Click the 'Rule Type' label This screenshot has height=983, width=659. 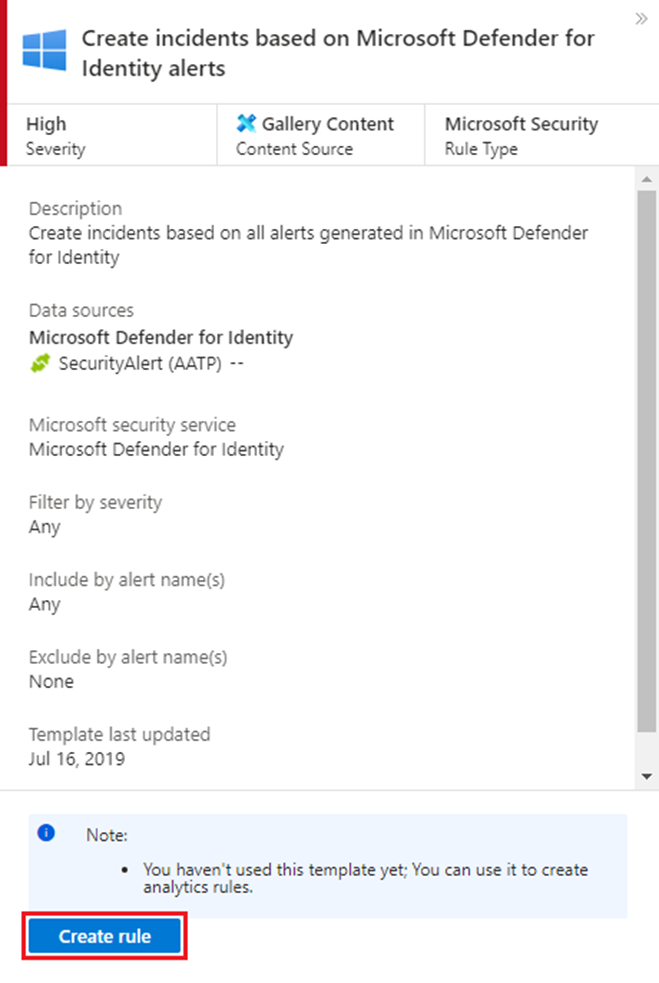click(x=481, y=149)
